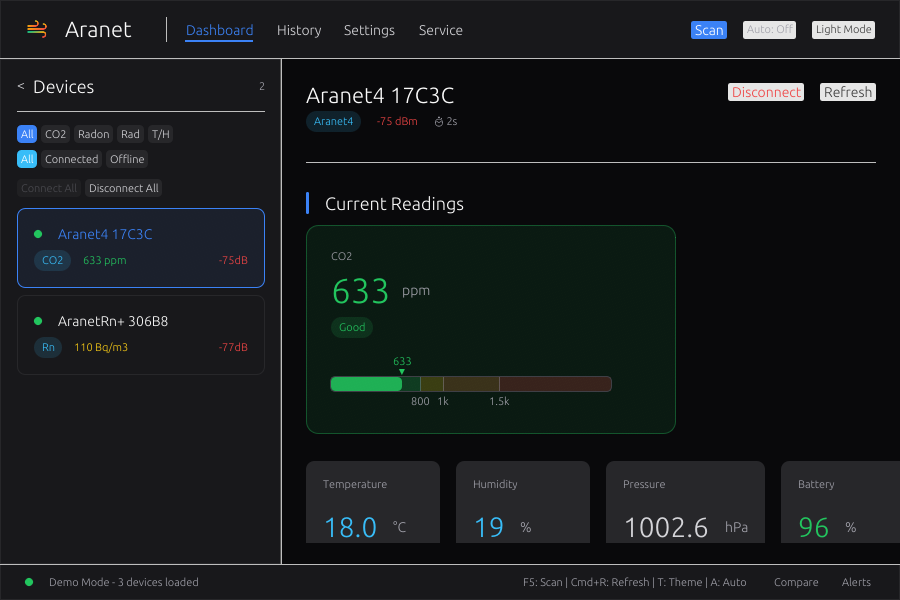Open the History tab
The height and width of the screenshot is (600, 900).
pyautogui.click(x=299, y=30)
